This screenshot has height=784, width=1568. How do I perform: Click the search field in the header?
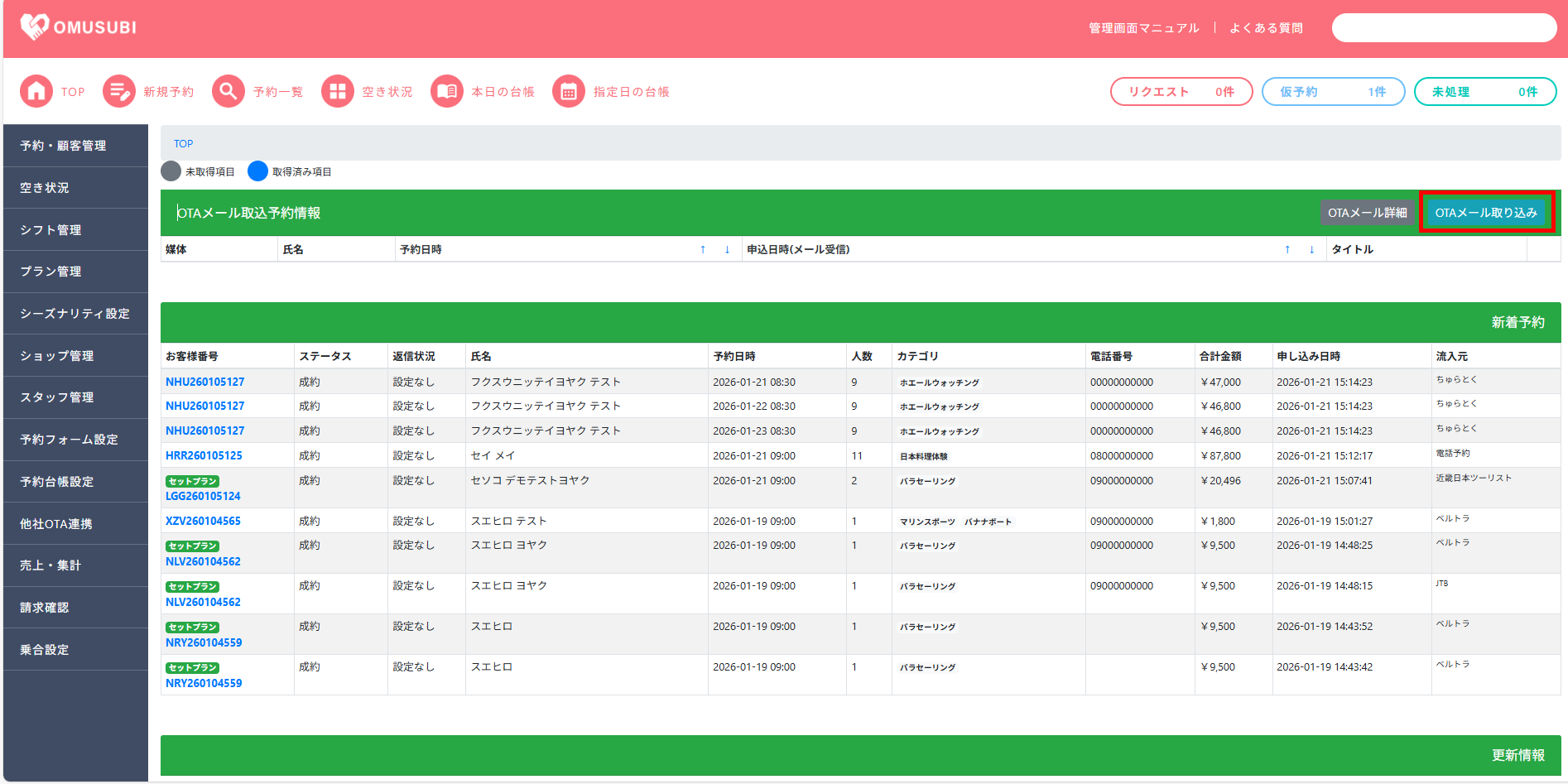(x=1444, y=27)
